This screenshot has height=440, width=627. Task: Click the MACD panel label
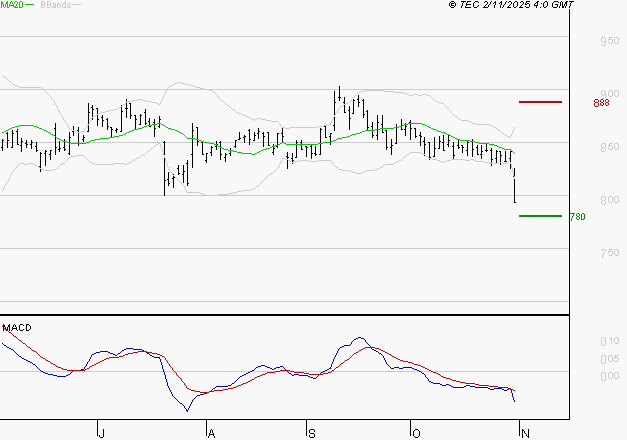pos(17,328)
